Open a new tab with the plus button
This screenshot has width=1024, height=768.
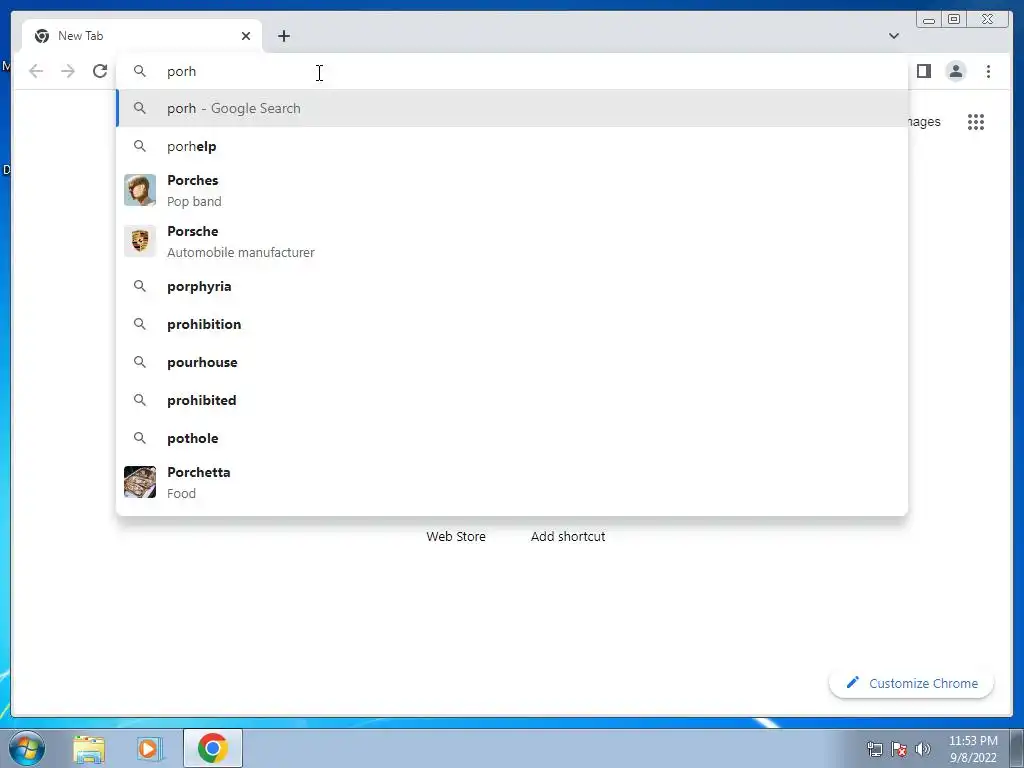pos(283,36)
